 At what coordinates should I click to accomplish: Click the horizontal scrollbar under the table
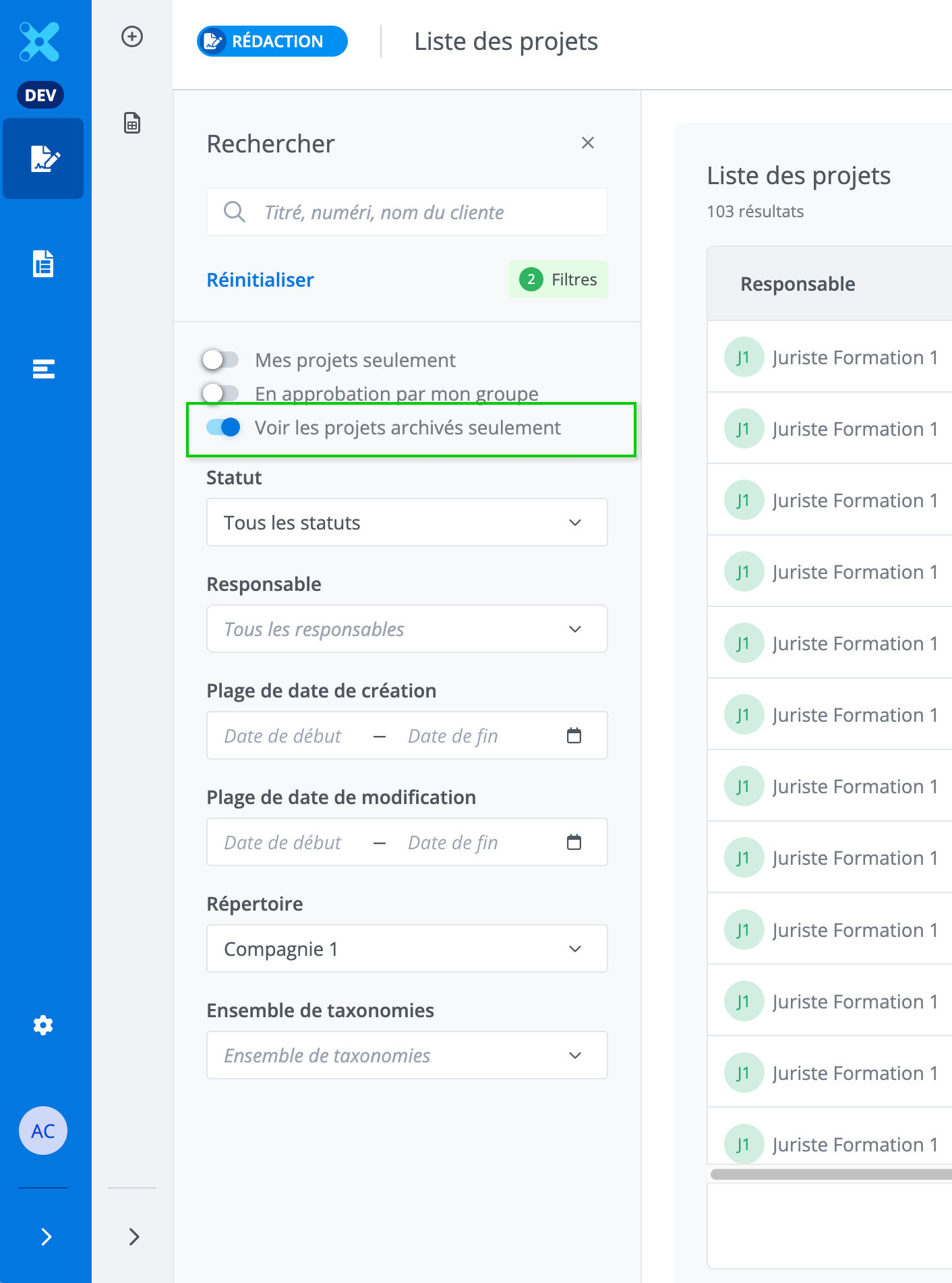(x=829, y=1174)
